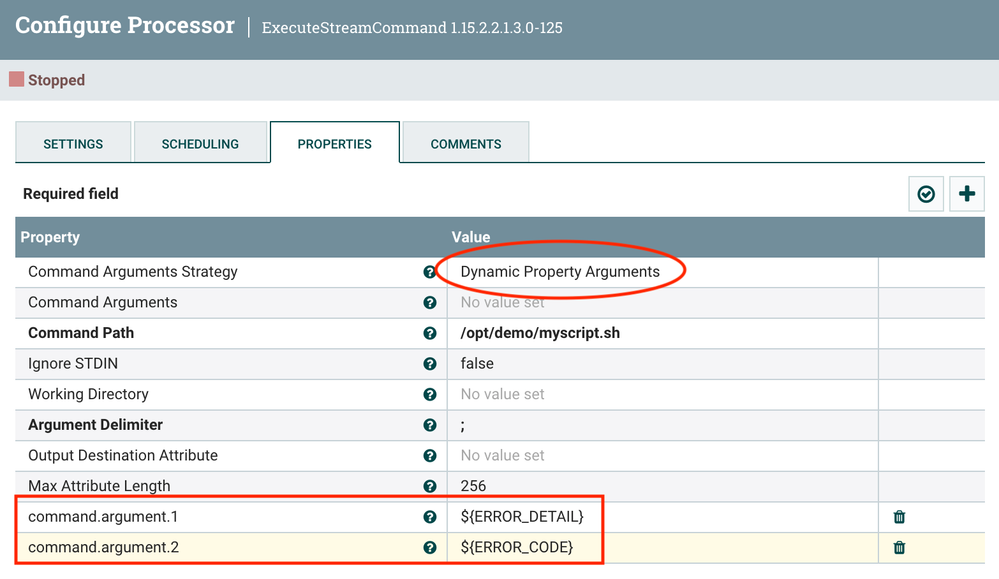Edit Max Attribute Length value 256

tap(663, 486)
